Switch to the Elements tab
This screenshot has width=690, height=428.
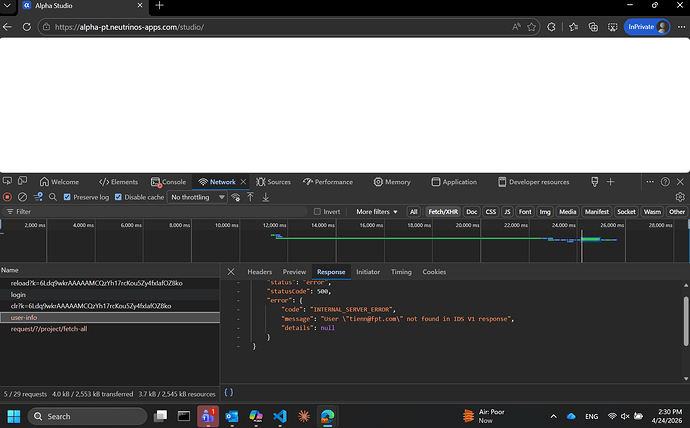(118, 182)
